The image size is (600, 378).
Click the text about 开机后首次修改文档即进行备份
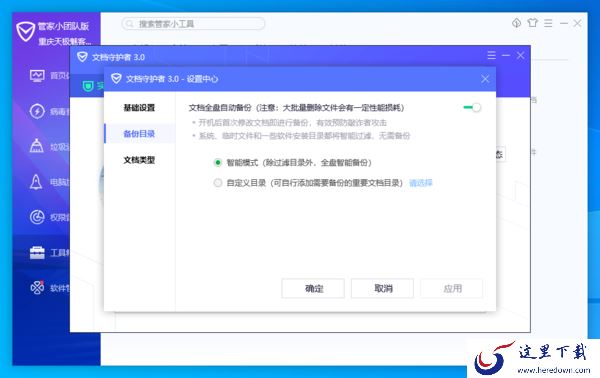tap(292, 122)
